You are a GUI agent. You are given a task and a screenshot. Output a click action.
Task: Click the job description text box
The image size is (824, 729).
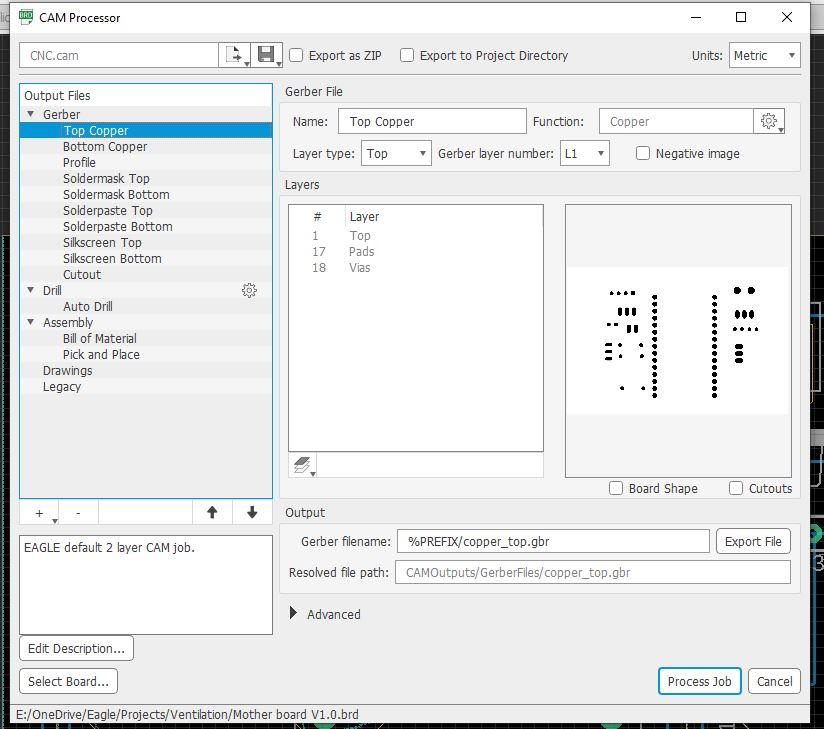(x=146, y=584)
